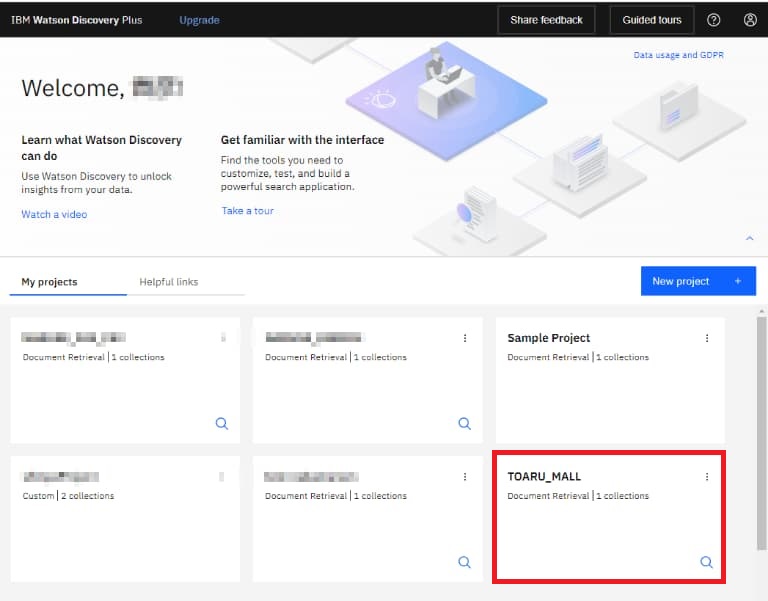Screen dimensions: 768x601
Task: Open the three-dot menu on Sample Project
Action: (707, 338)
